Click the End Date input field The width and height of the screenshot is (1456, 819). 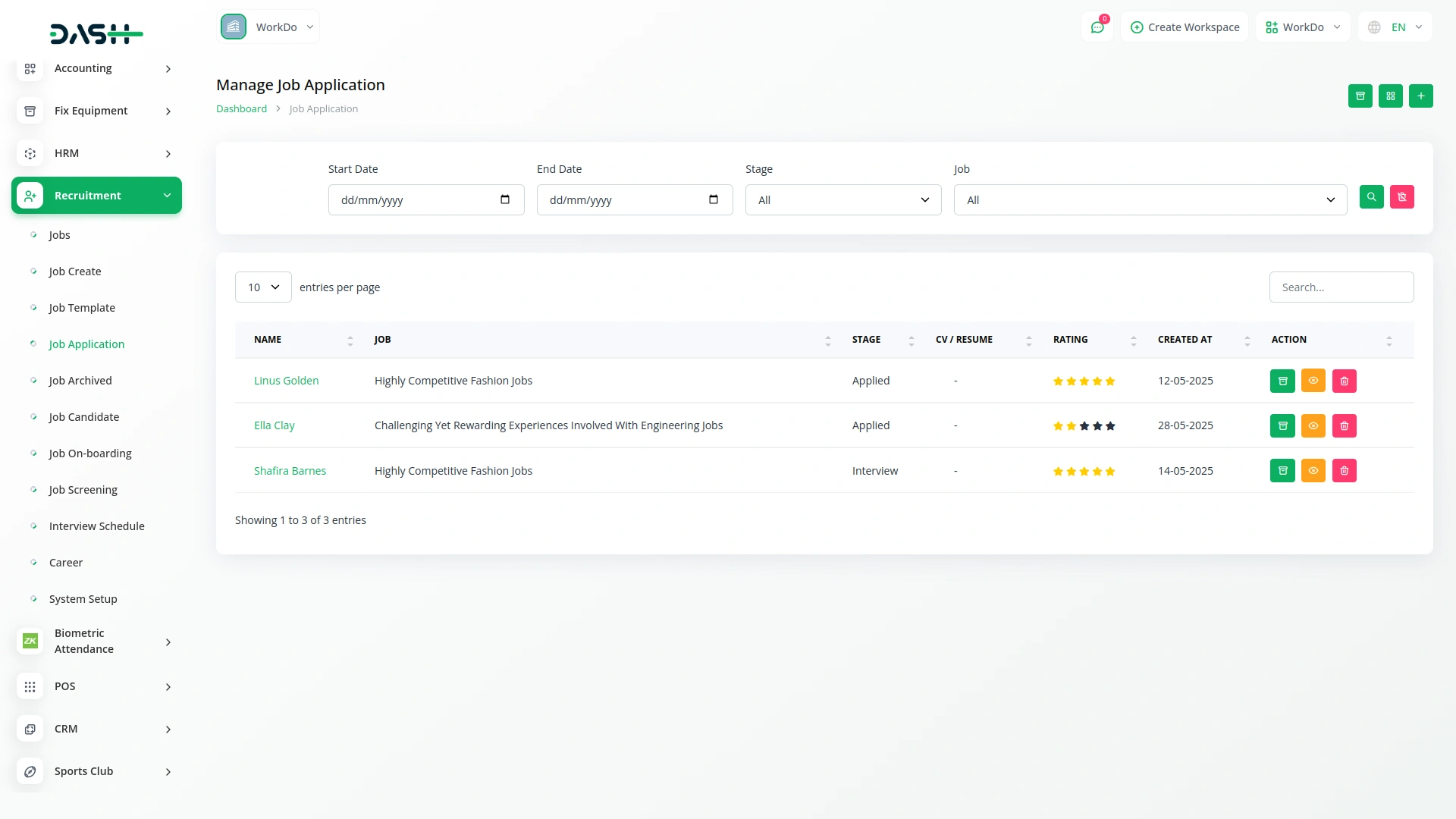click(x=635, y=200)
